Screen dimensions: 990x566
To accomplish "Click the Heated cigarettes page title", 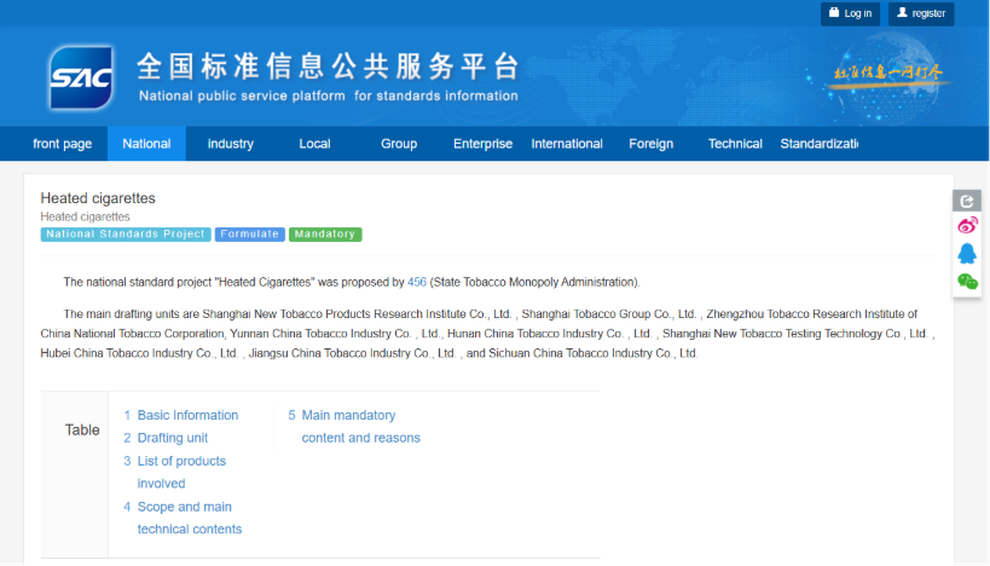I will (x=98, y=198).
